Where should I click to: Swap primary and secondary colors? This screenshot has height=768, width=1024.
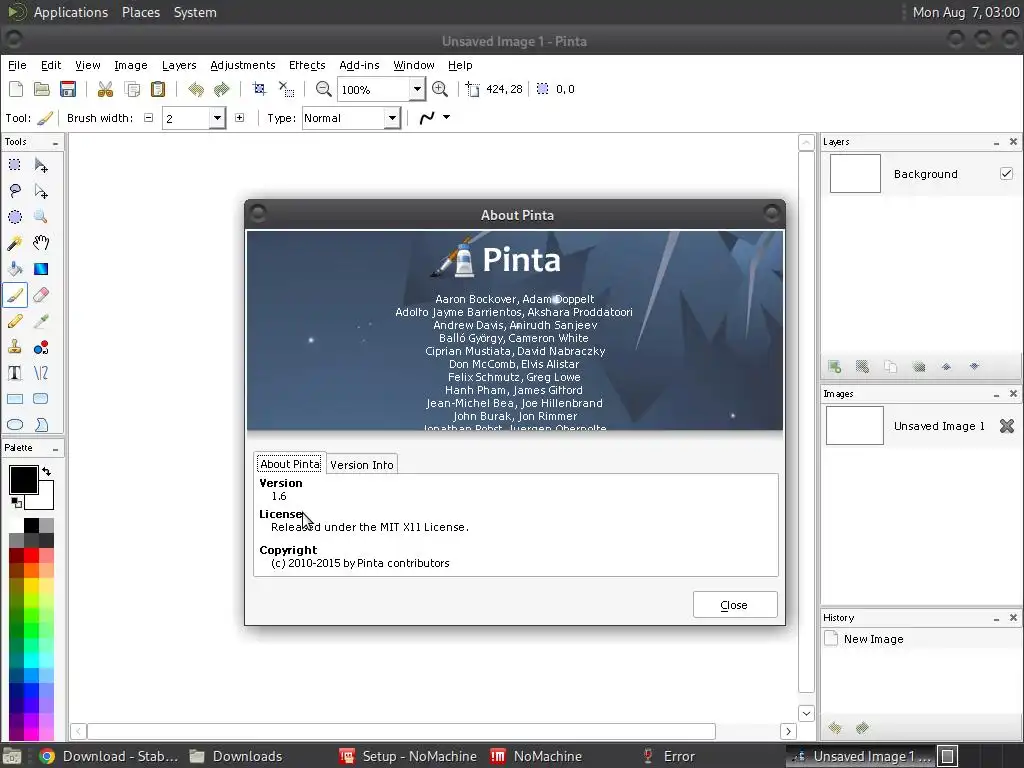point(46,472)
